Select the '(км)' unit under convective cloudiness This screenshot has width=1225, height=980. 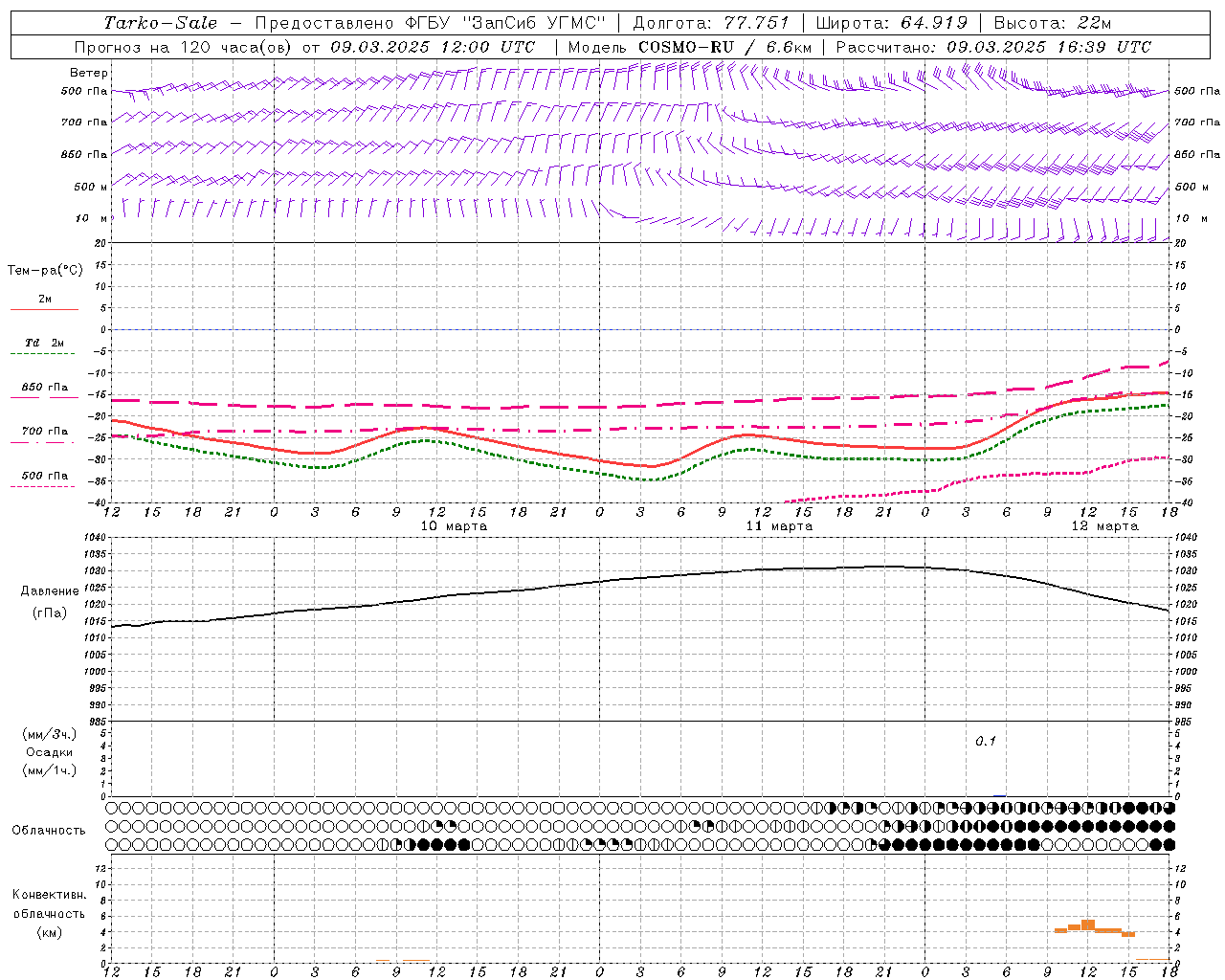49,931
